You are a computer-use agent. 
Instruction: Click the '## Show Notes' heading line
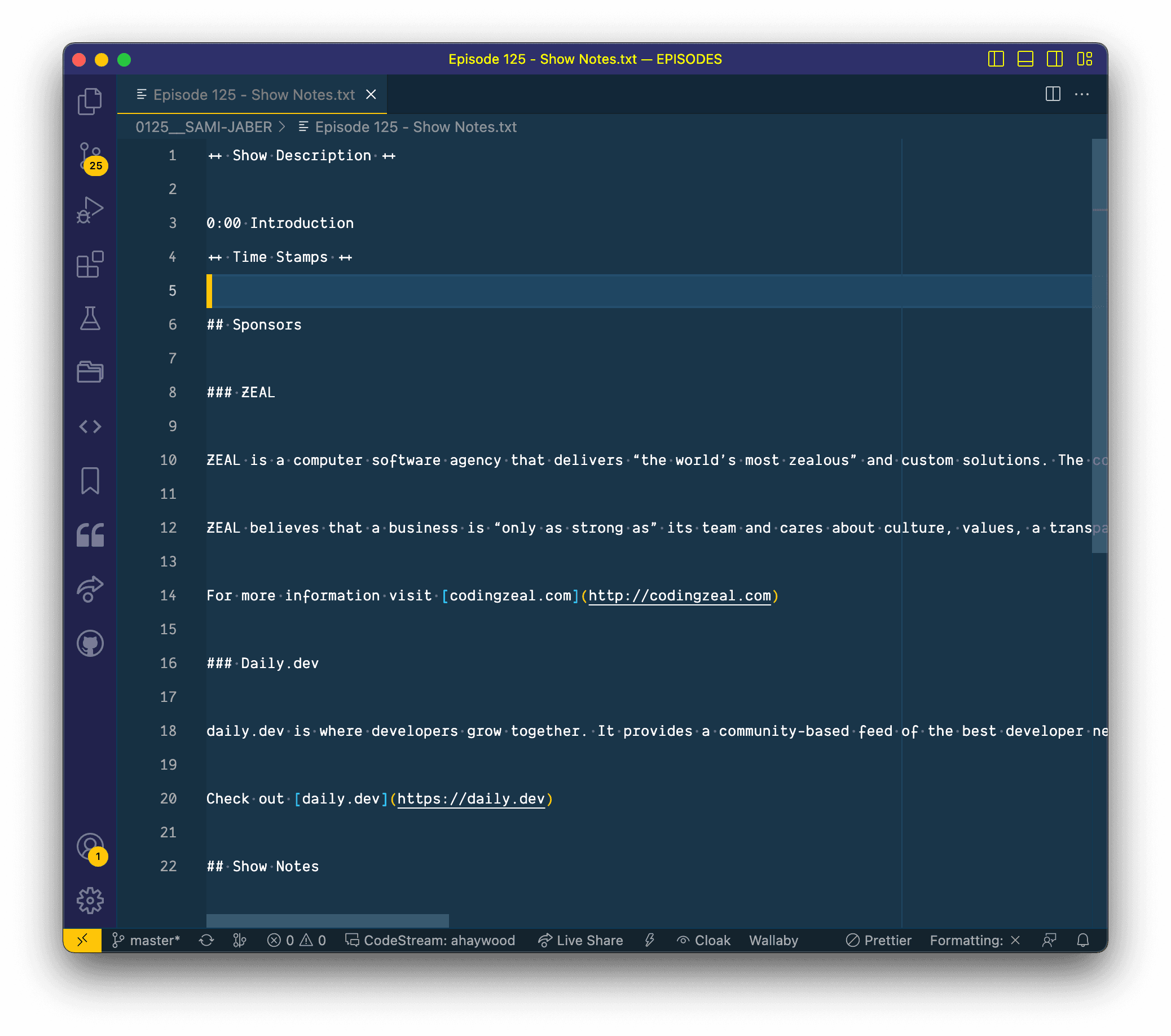pyautogui.click(x=262, y=866)
